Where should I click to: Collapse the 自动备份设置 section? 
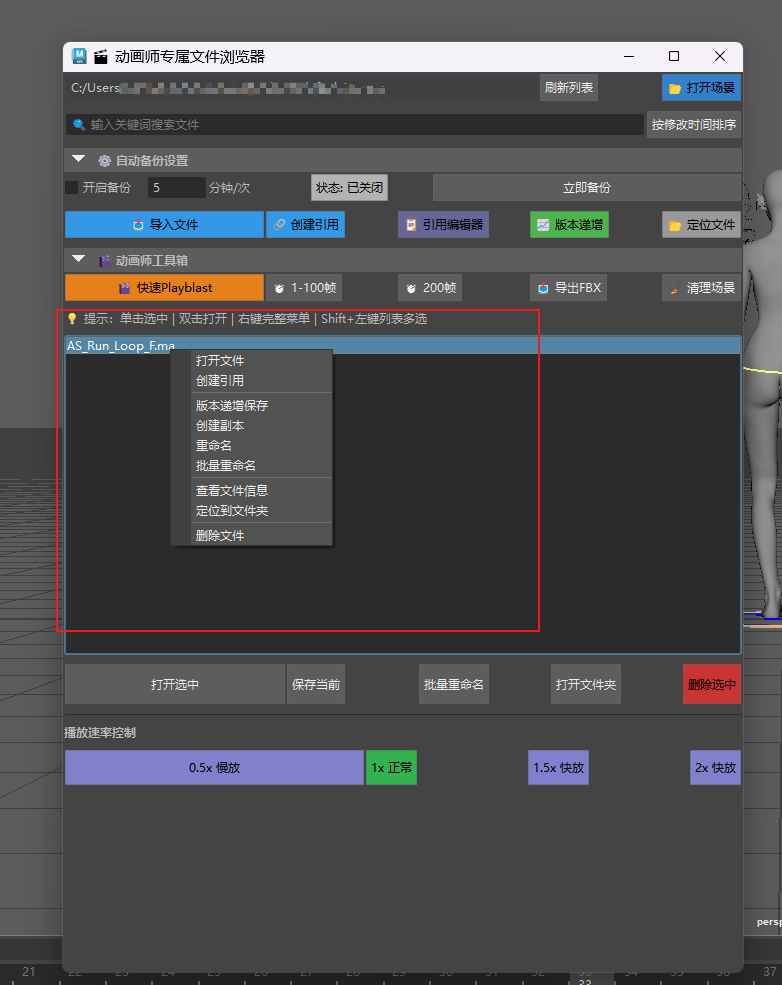pyautogui.click(x=78, y=160)
